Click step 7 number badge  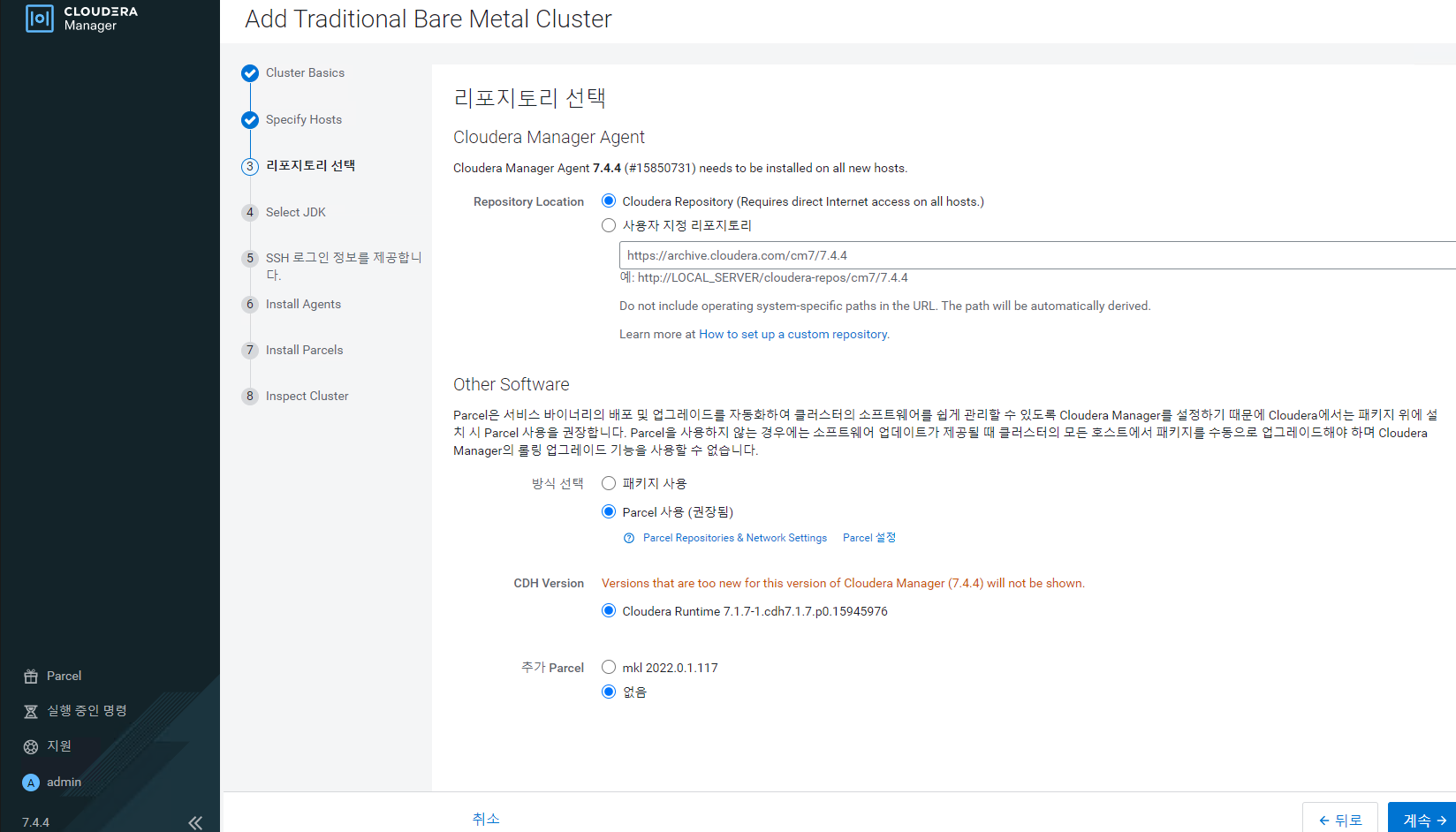pyautogui.click(x=250, y=350)
